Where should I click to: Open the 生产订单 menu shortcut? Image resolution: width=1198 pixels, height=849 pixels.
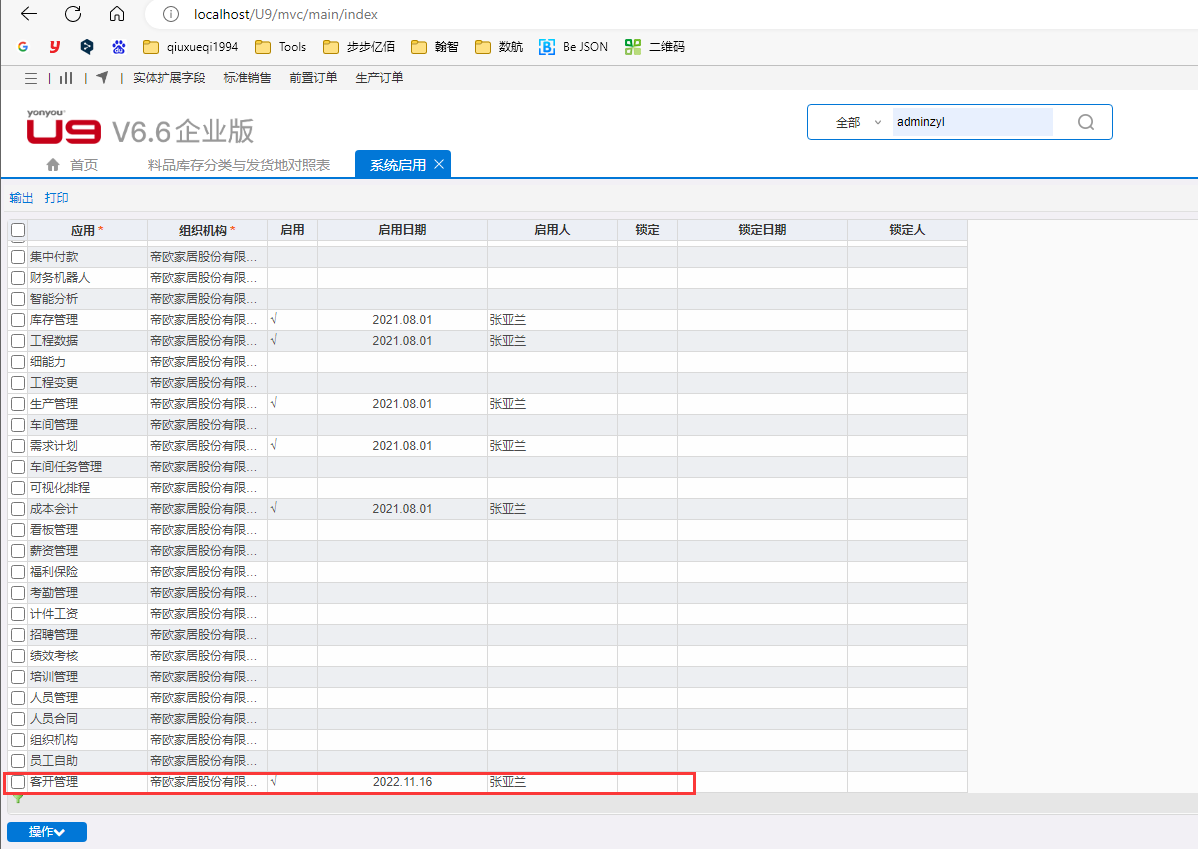tap(379, 78)
